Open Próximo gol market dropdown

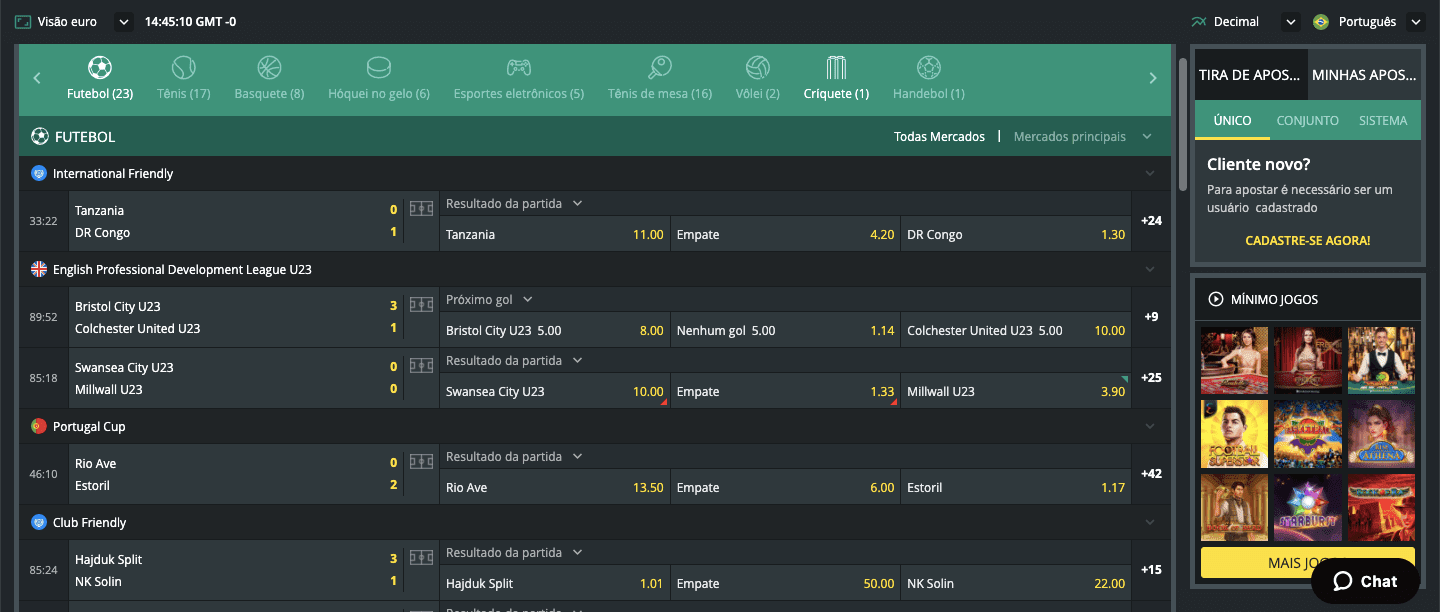pyautogui.click(x=489, y=299)
